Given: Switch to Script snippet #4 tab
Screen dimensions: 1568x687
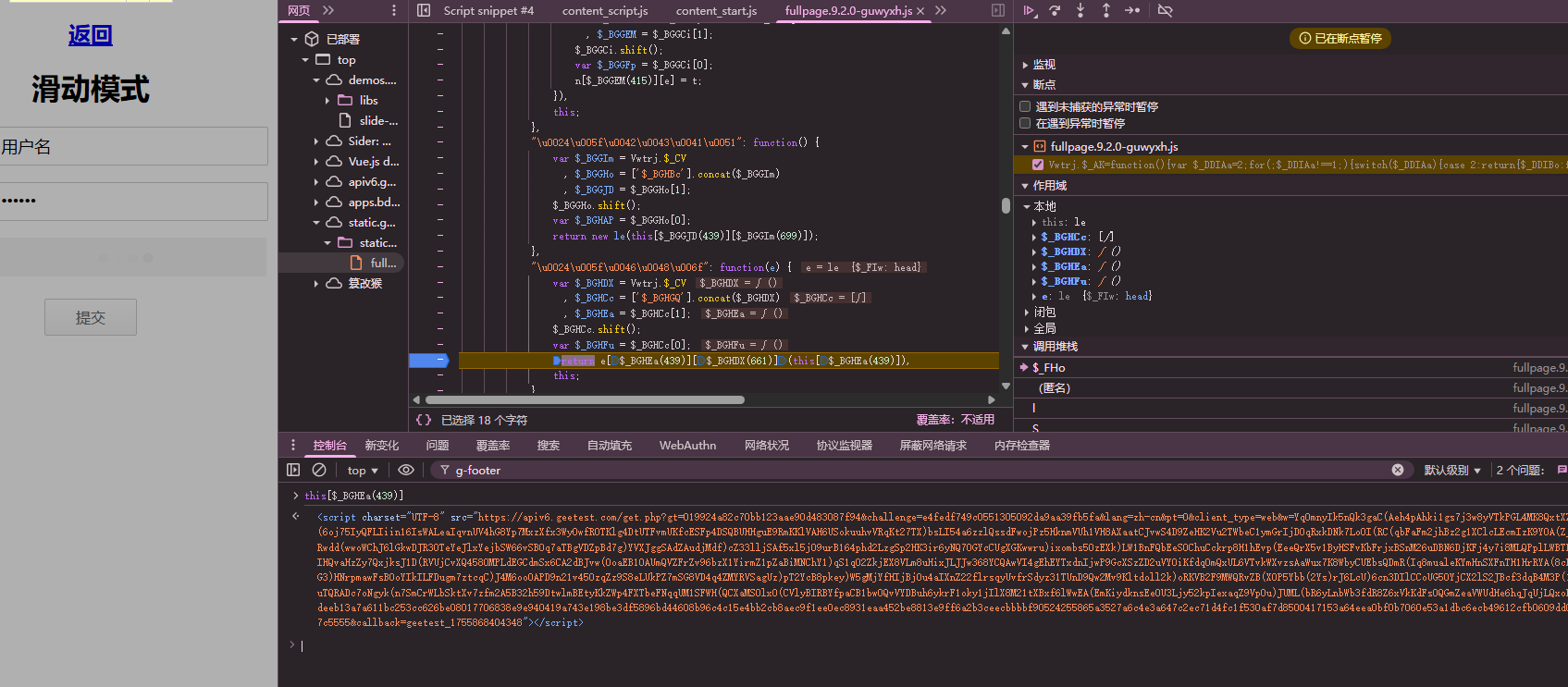Looking at the screenshot, I should click(488, 10).
